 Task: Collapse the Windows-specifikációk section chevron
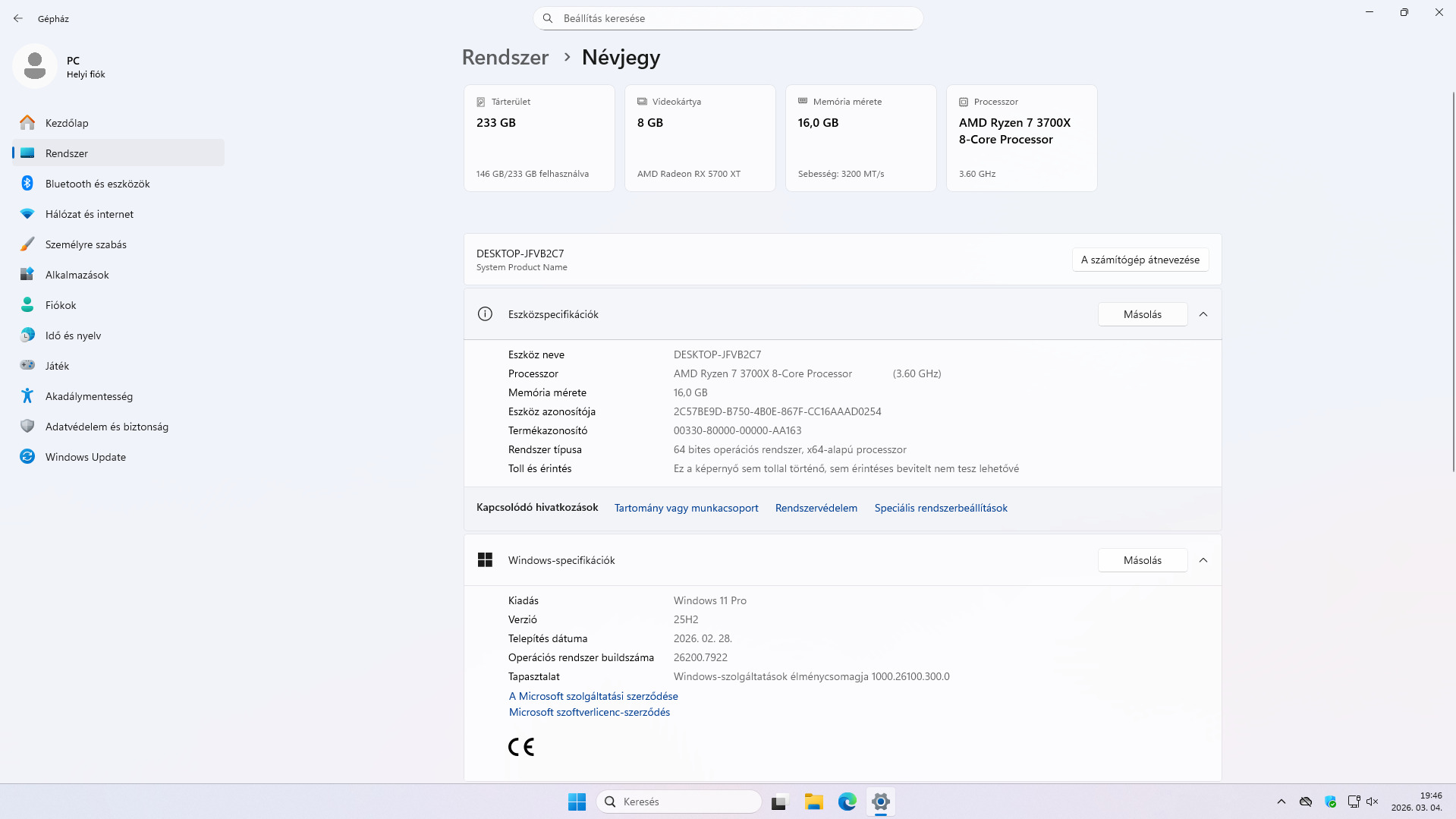(1203, 560)
